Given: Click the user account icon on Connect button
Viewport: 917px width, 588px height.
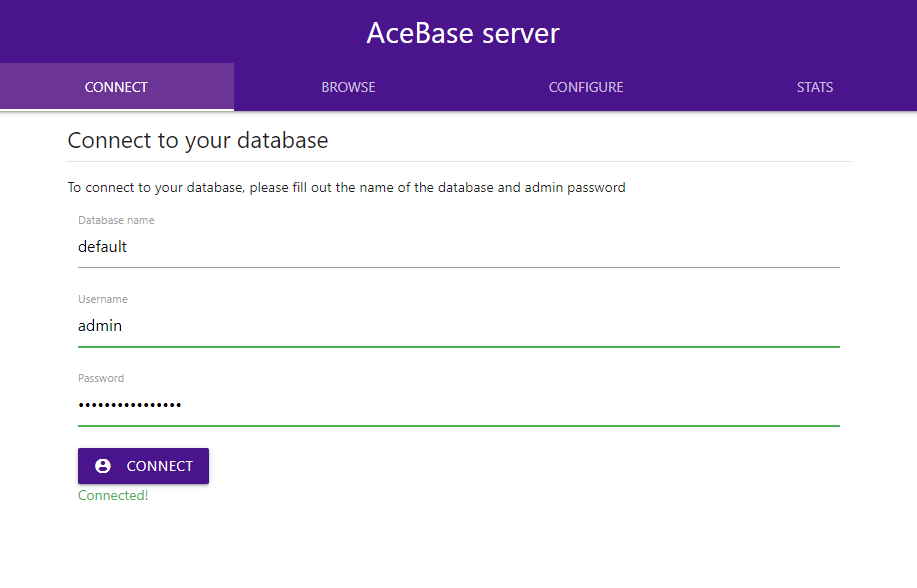Looking at the screenshot, I should pyautogui.click(x=103, y=466).
